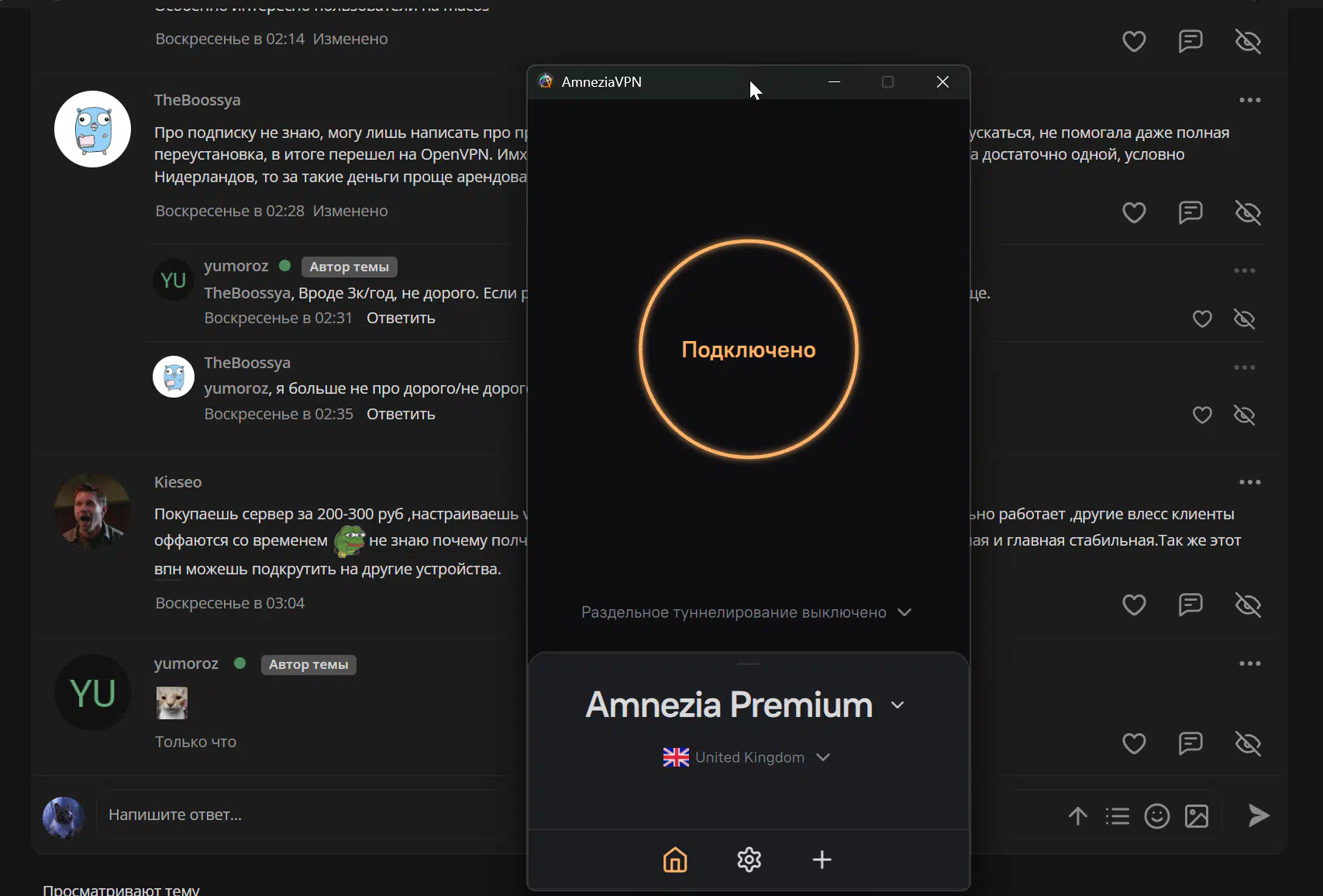Click the Pepe frog emoji in Kieseo's post
Image resolution: width=1323 pixels, height=896 pixels.
click(x=349, y=540)
